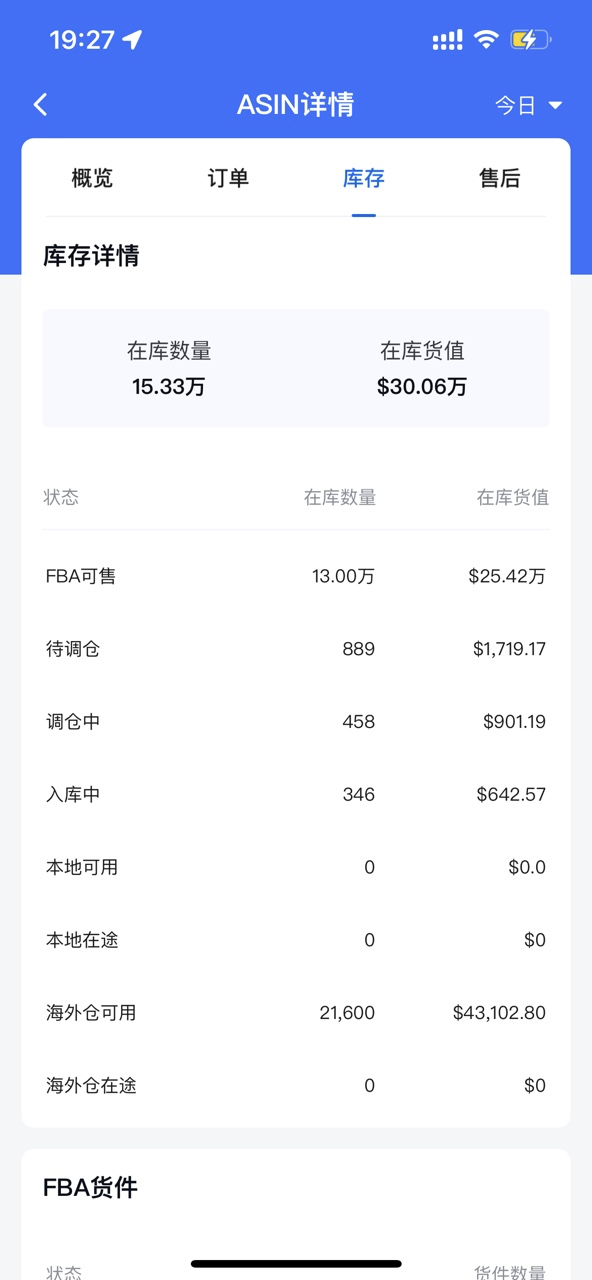
Task: Select the FBA可售 inventory row
Action: point(296,576)
